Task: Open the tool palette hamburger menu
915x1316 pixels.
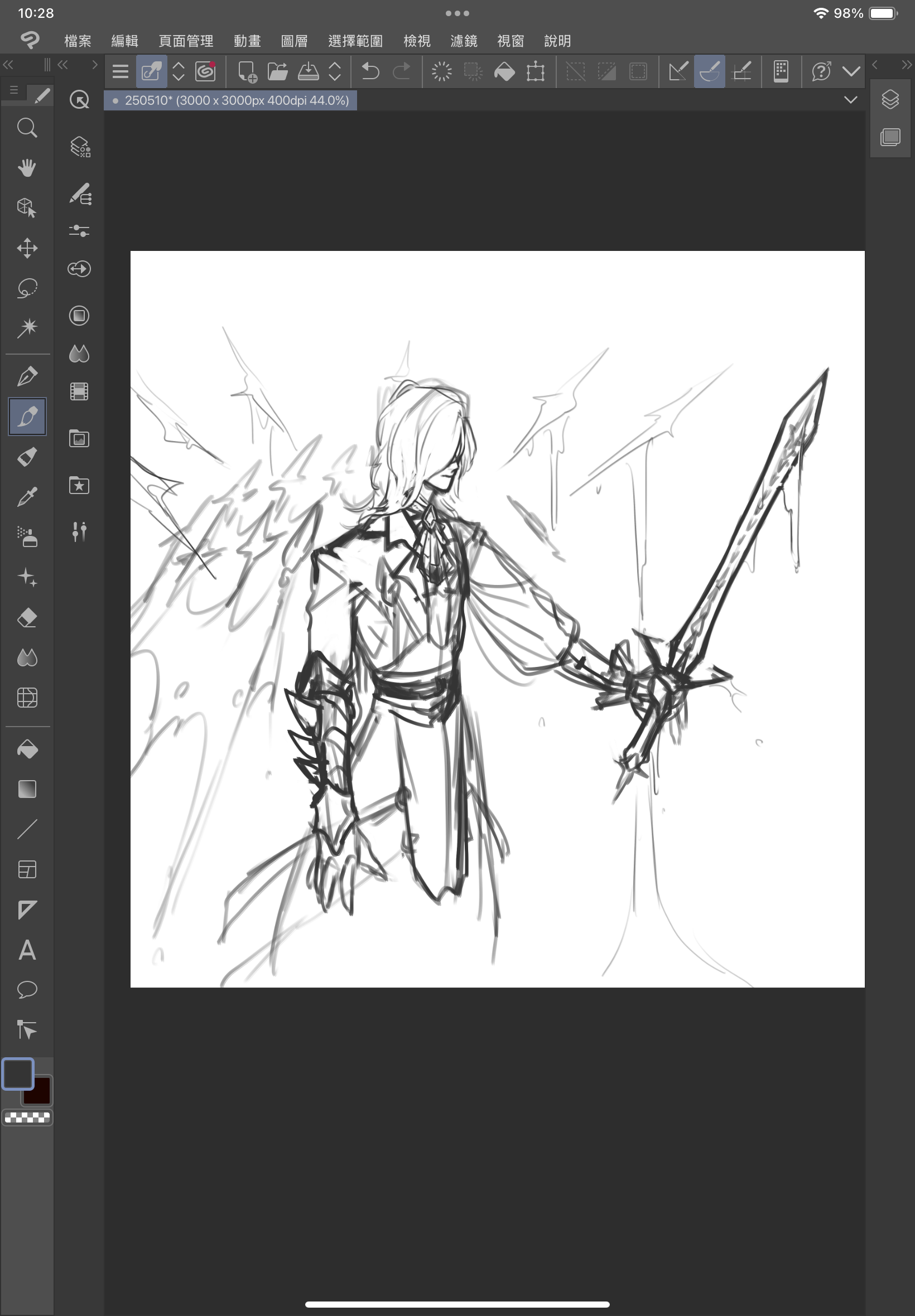Action: (x=14, y=90)
